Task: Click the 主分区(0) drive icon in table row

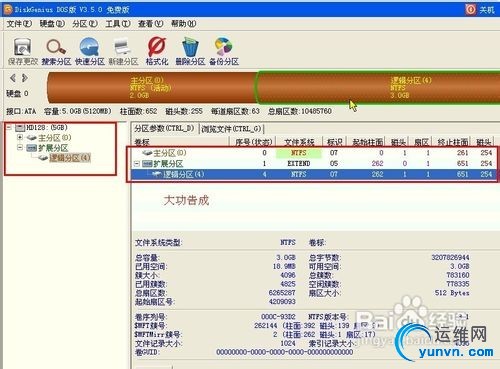Action: coord(147,153)
